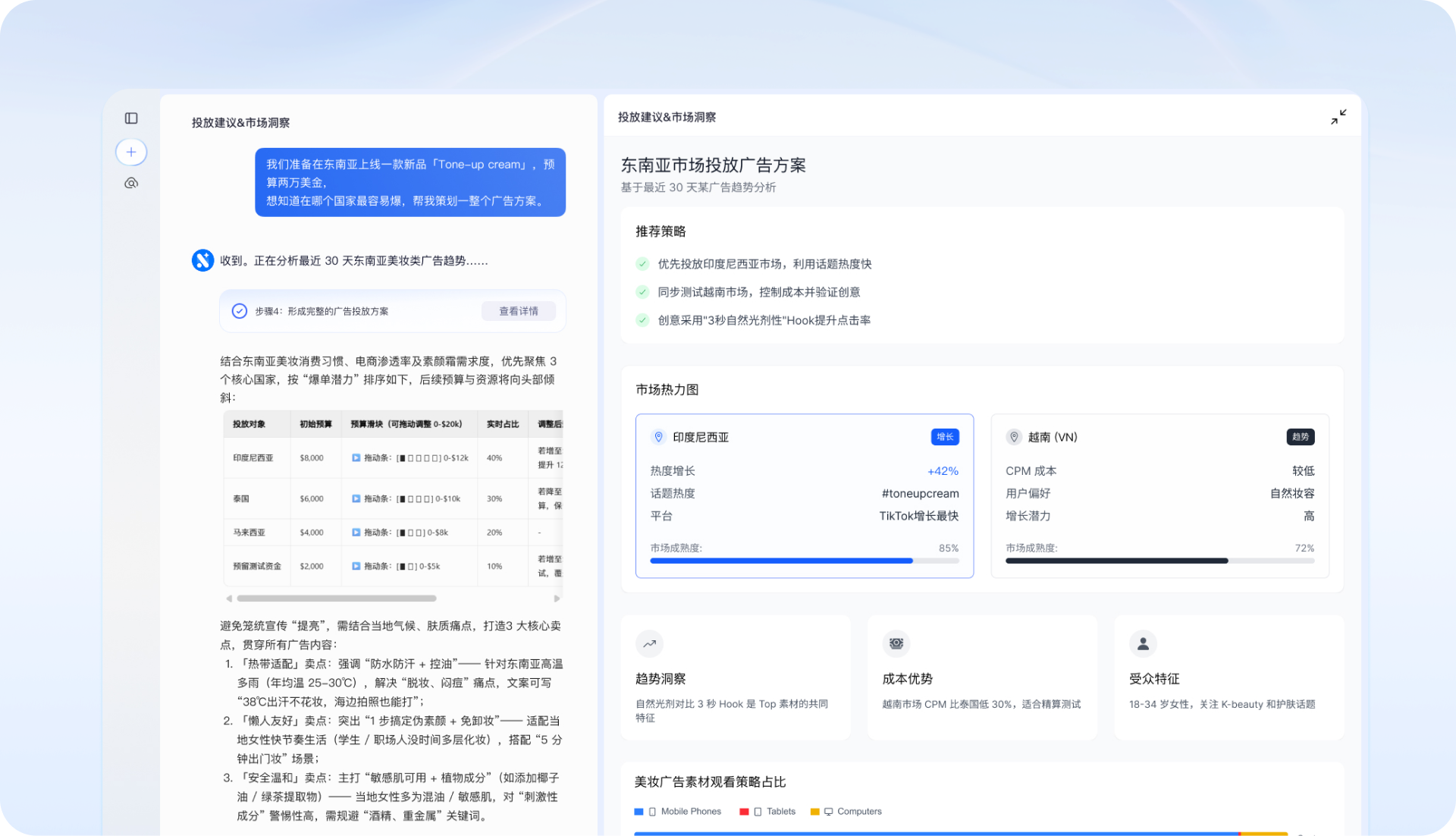Select the location pin icon on 印度尼西亚 card
1456x836 pixels.
[658, 437]
